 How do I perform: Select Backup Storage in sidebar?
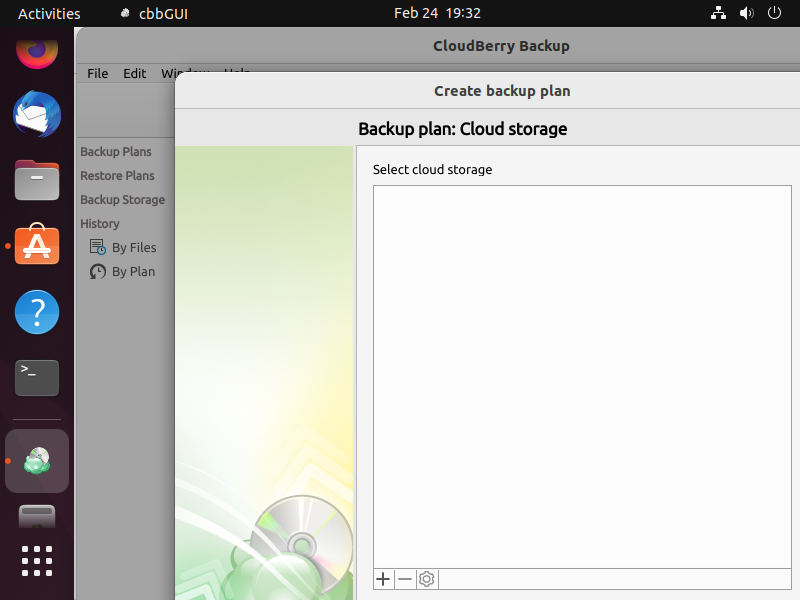(122, 199)
